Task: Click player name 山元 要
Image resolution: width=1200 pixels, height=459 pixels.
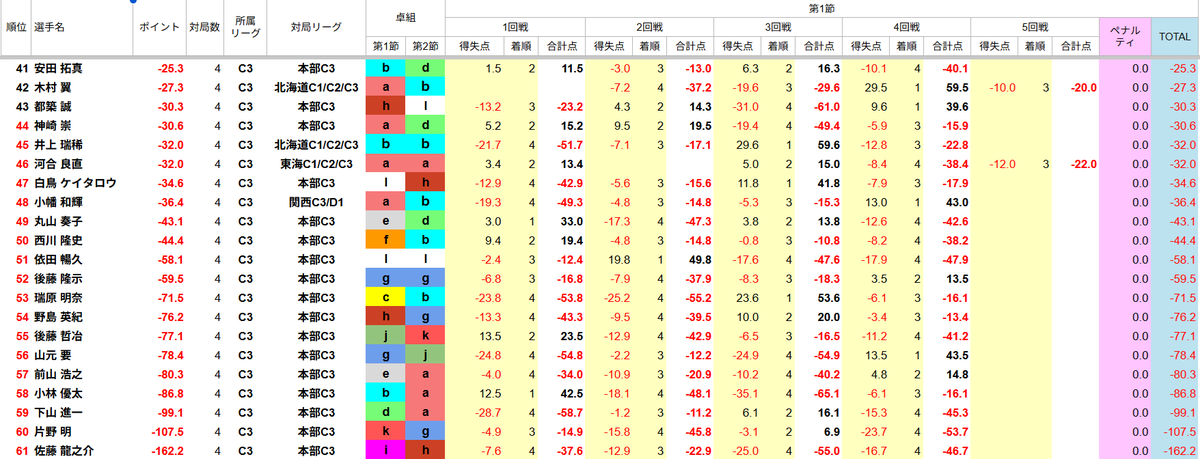Action: pyautogui.click(x=52, y=354)
